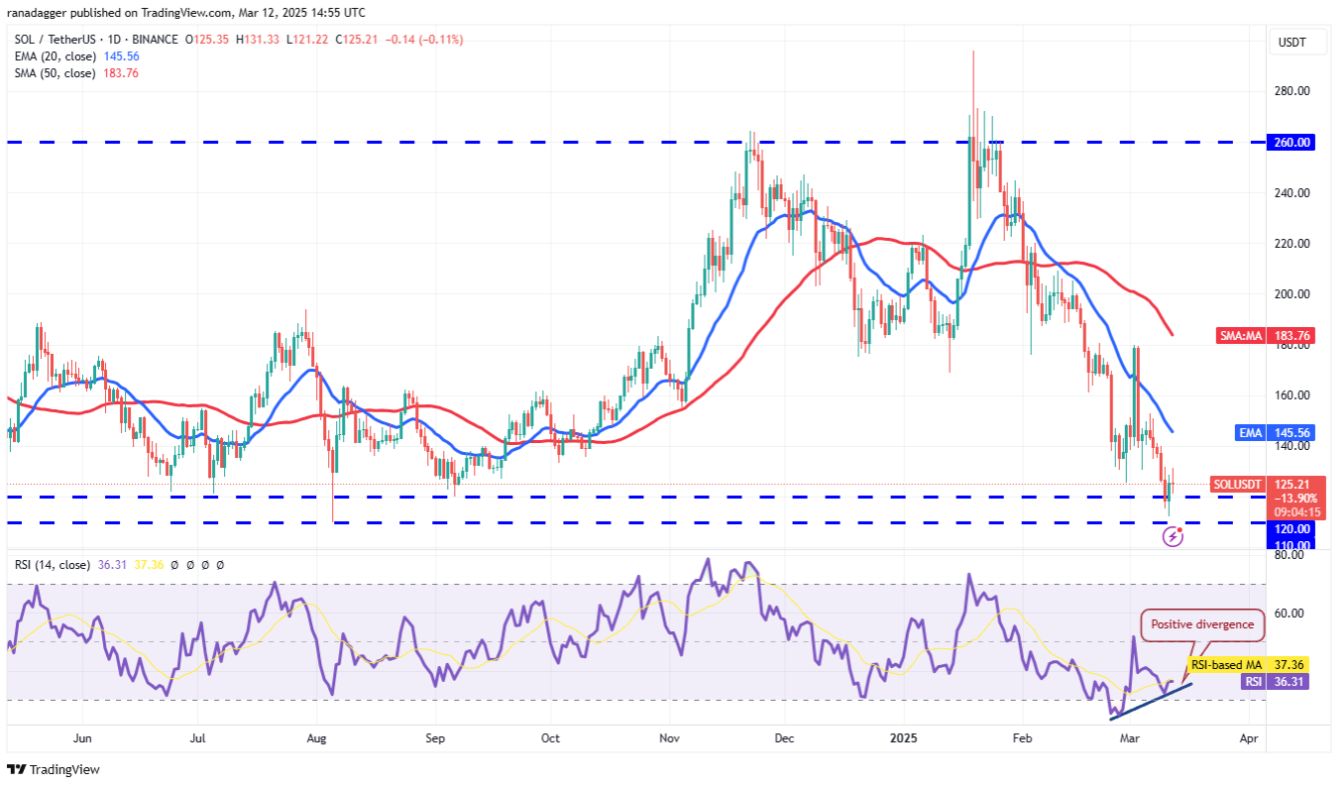Image resolution: width=1336 pixels, height=787 pixels.
Task: Click the 2025 label on time axis
Action: [902, 738]
